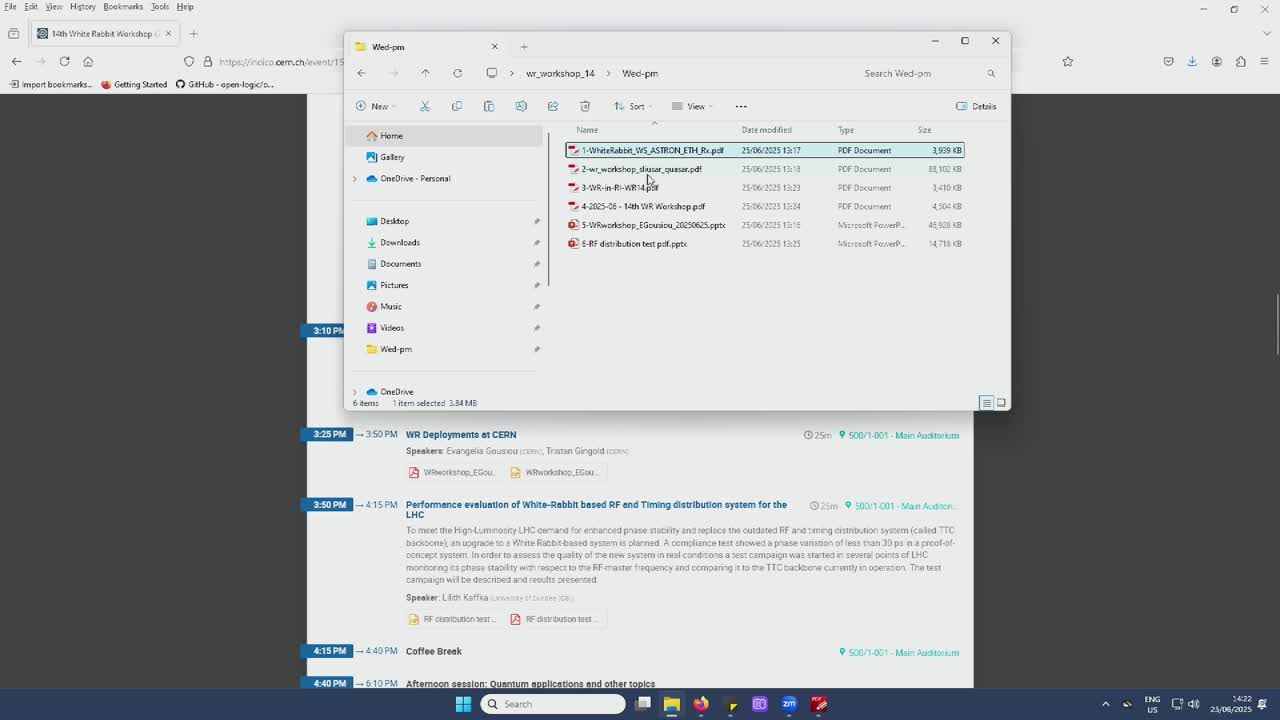
Task: Click the Share icon in Explorer toolbar
Action: coord(553,106)
